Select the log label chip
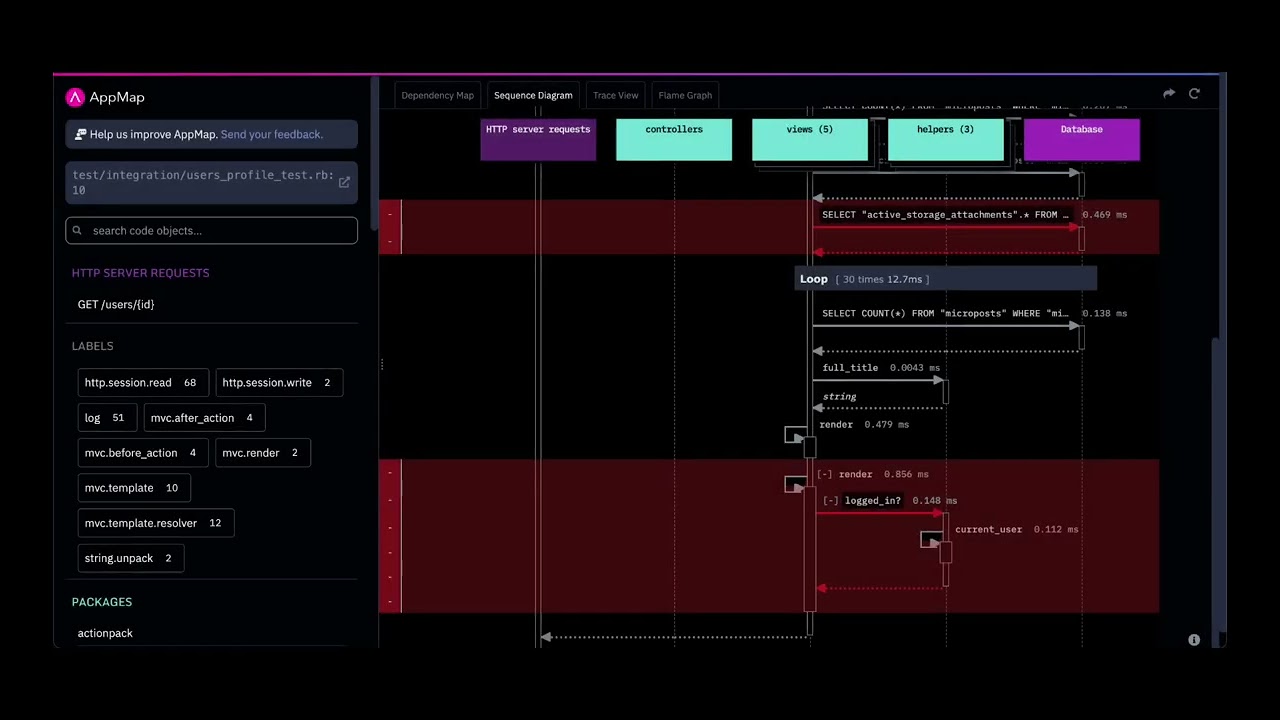 (x=107, y=418)
